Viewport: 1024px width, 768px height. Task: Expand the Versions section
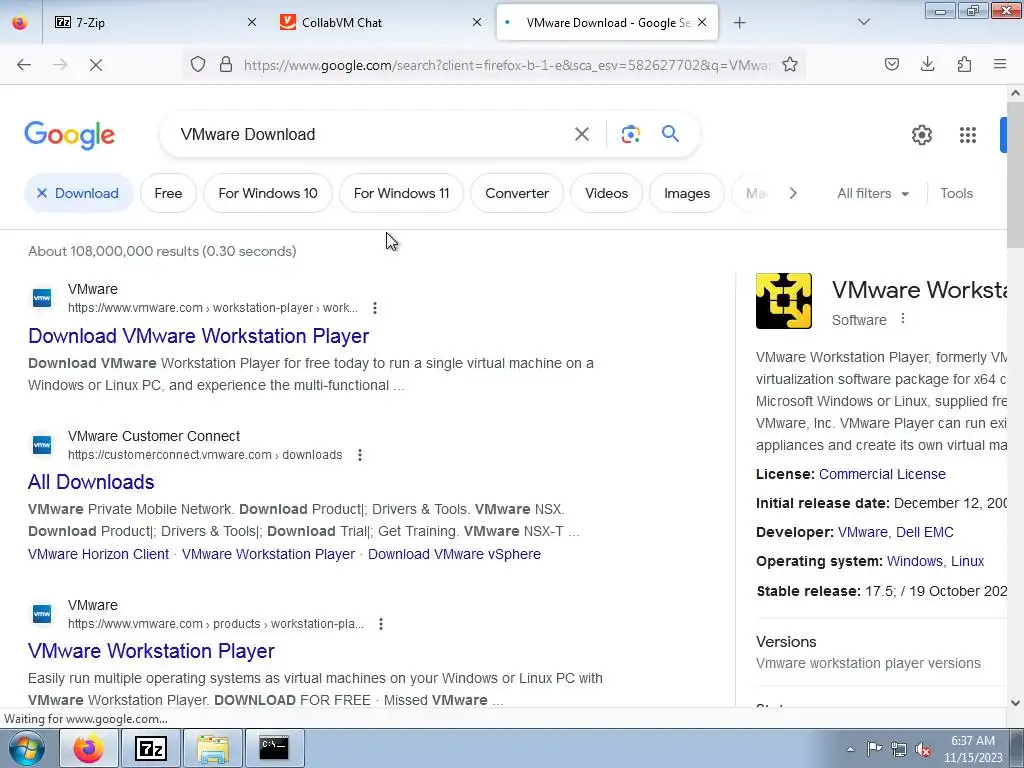click(880, 652)
